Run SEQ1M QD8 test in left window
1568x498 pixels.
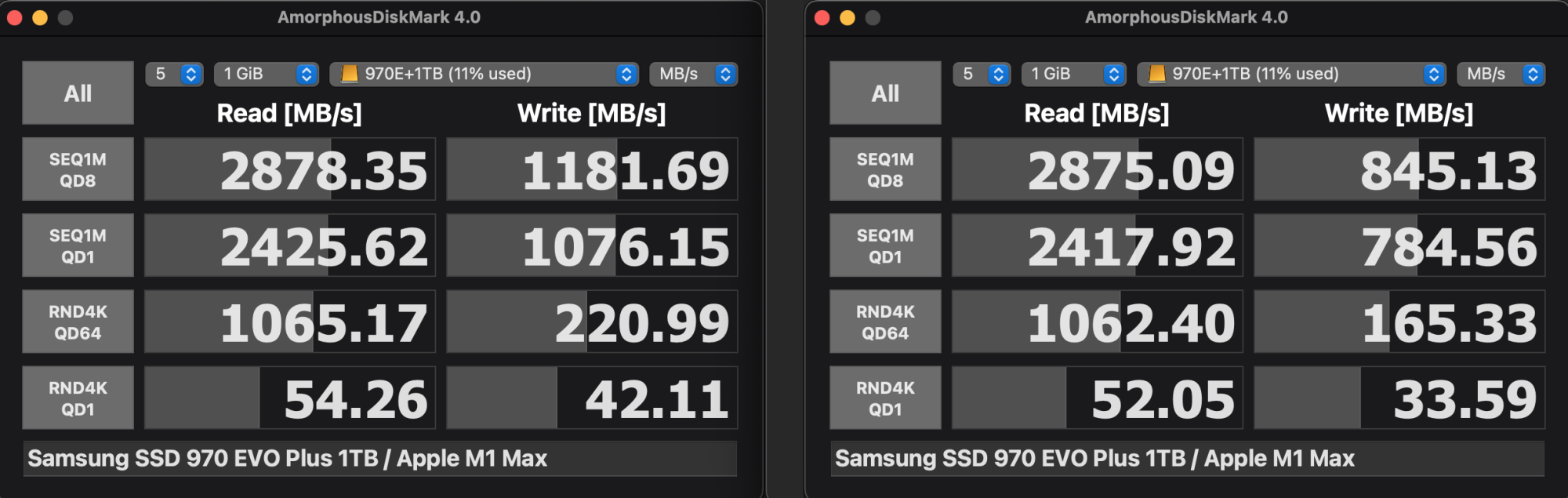point(78,169)
